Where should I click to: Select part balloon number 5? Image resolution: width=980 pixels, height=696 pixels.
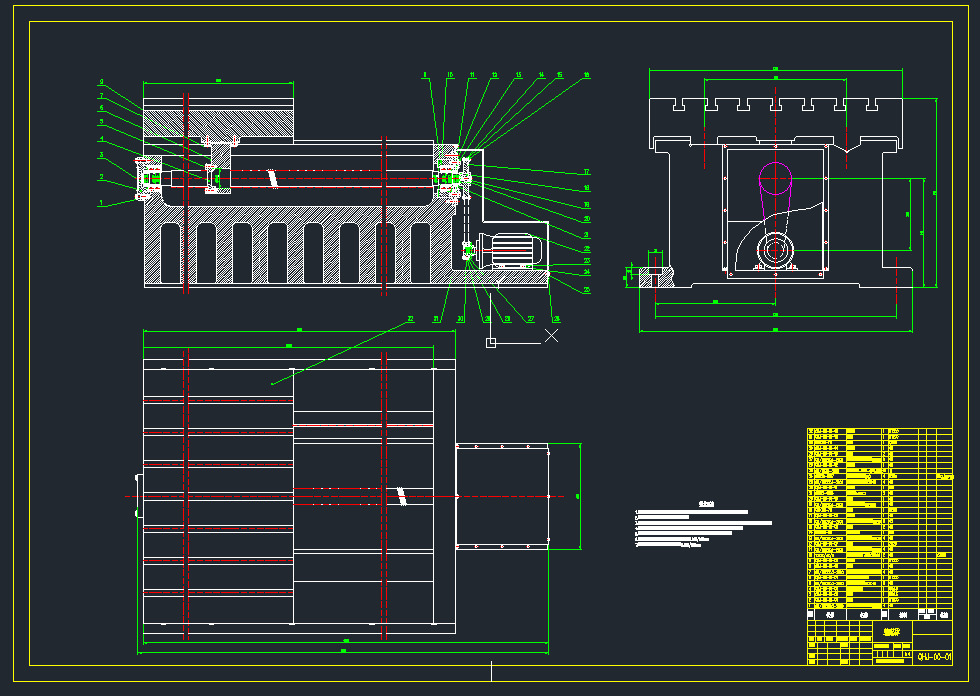(x=101, y=122)
